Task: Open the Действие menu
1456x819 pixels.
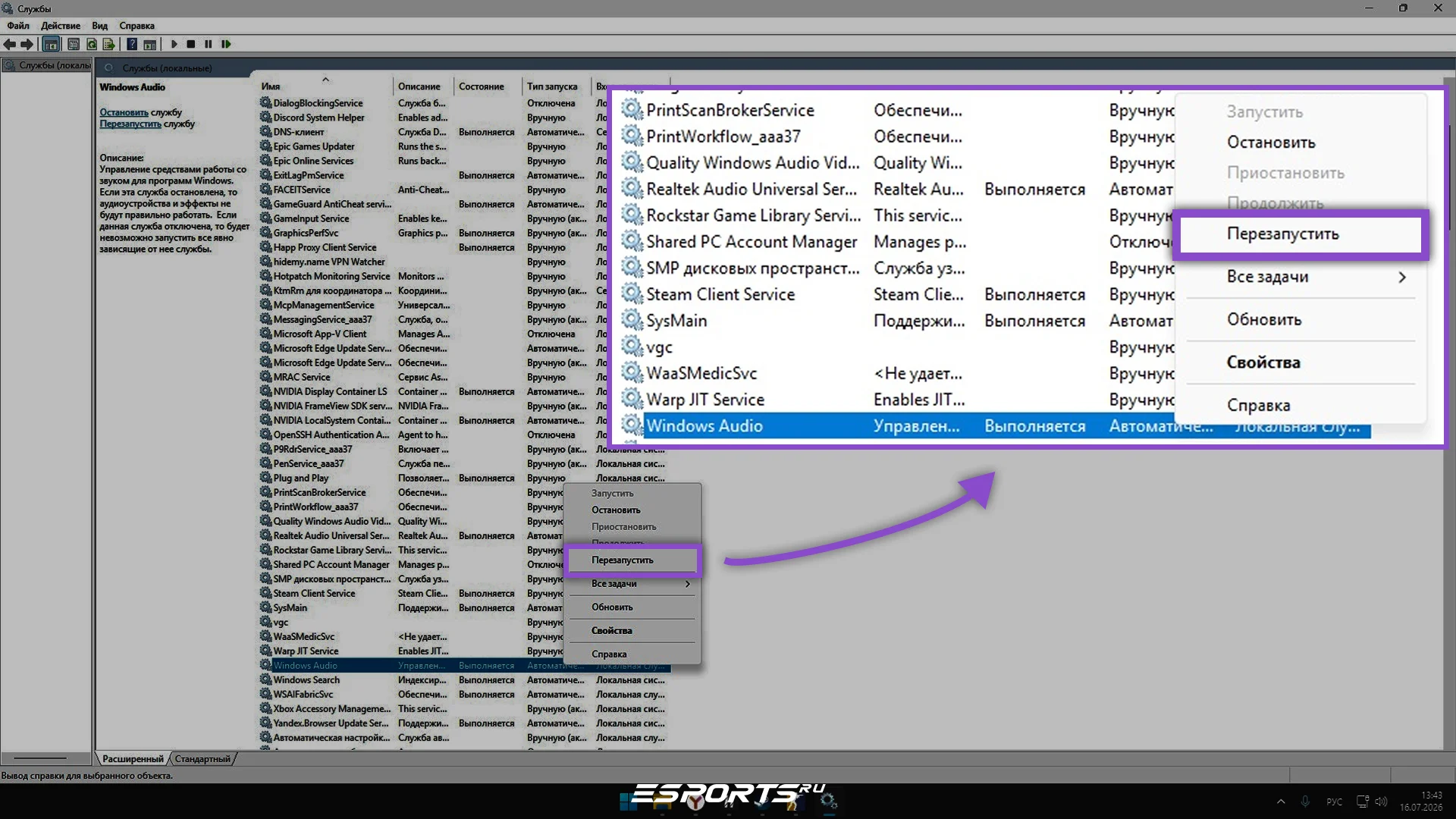Action: 61,26
